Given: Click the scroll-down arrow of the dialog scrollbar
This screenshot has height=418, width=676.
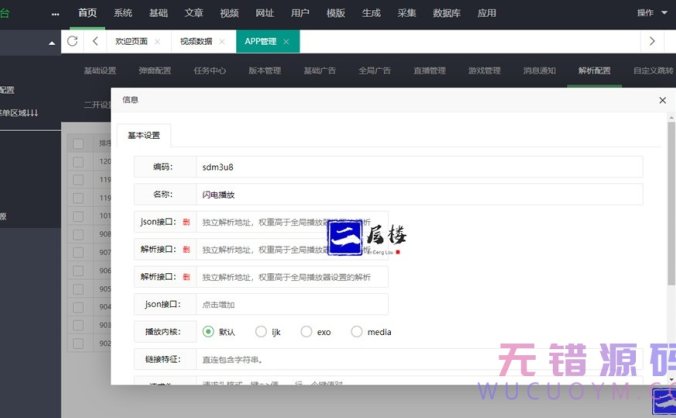Looking at the screenshot, I should [x=671, y=380].
